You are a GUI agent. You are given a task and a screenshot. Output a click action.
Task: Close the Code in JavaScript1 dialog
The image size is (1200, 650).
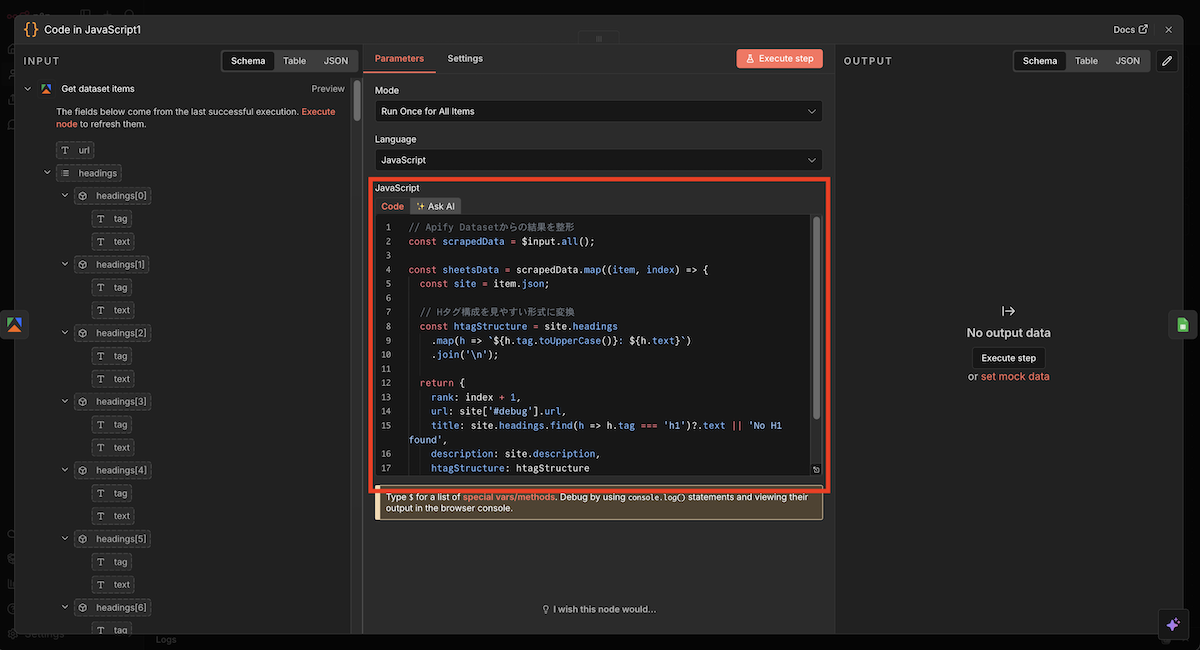[x=1168, y=30]
